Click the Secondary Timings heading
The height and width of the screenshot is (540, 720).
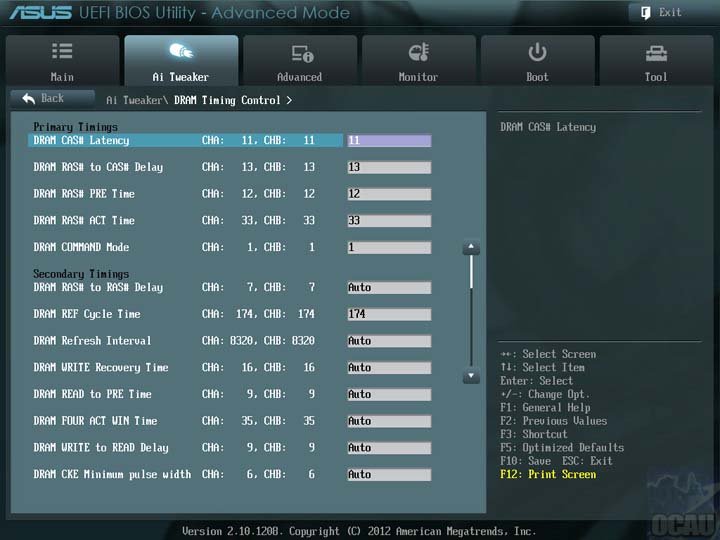81,274
